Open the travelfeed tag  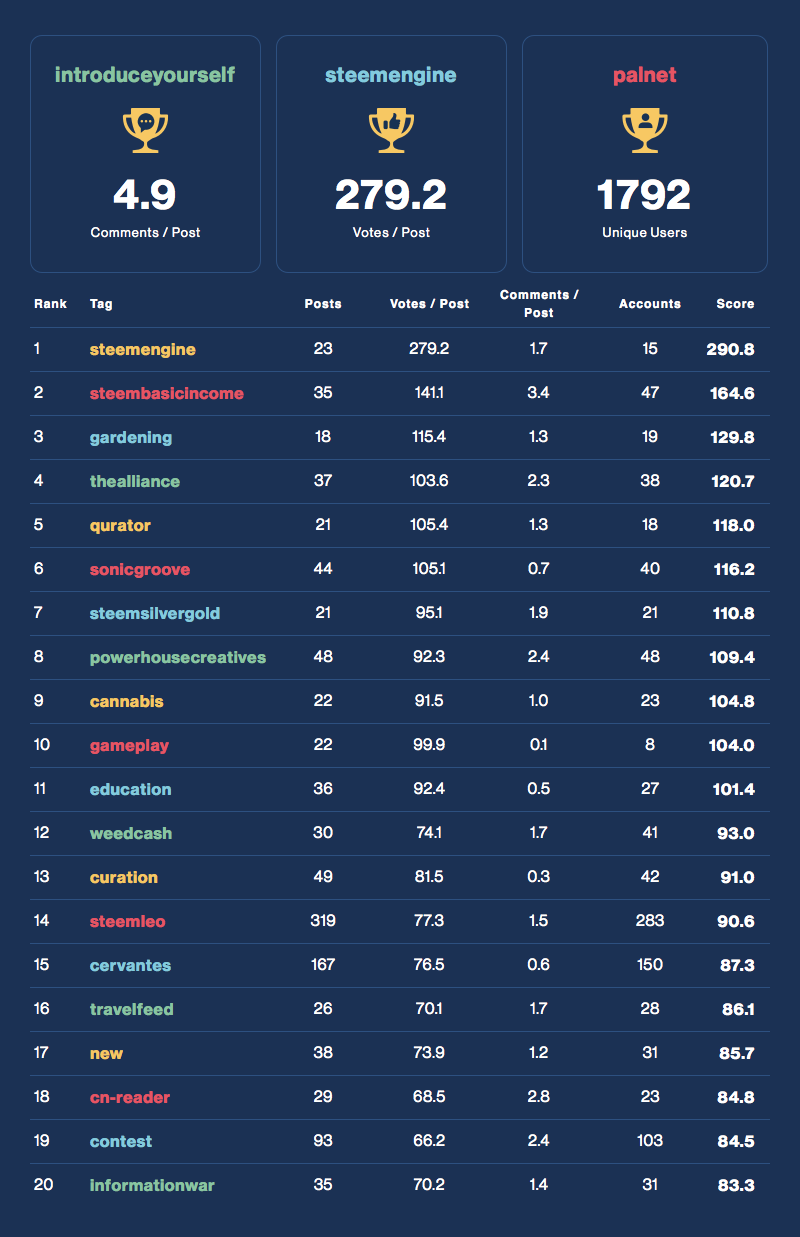pos(132,1009)
